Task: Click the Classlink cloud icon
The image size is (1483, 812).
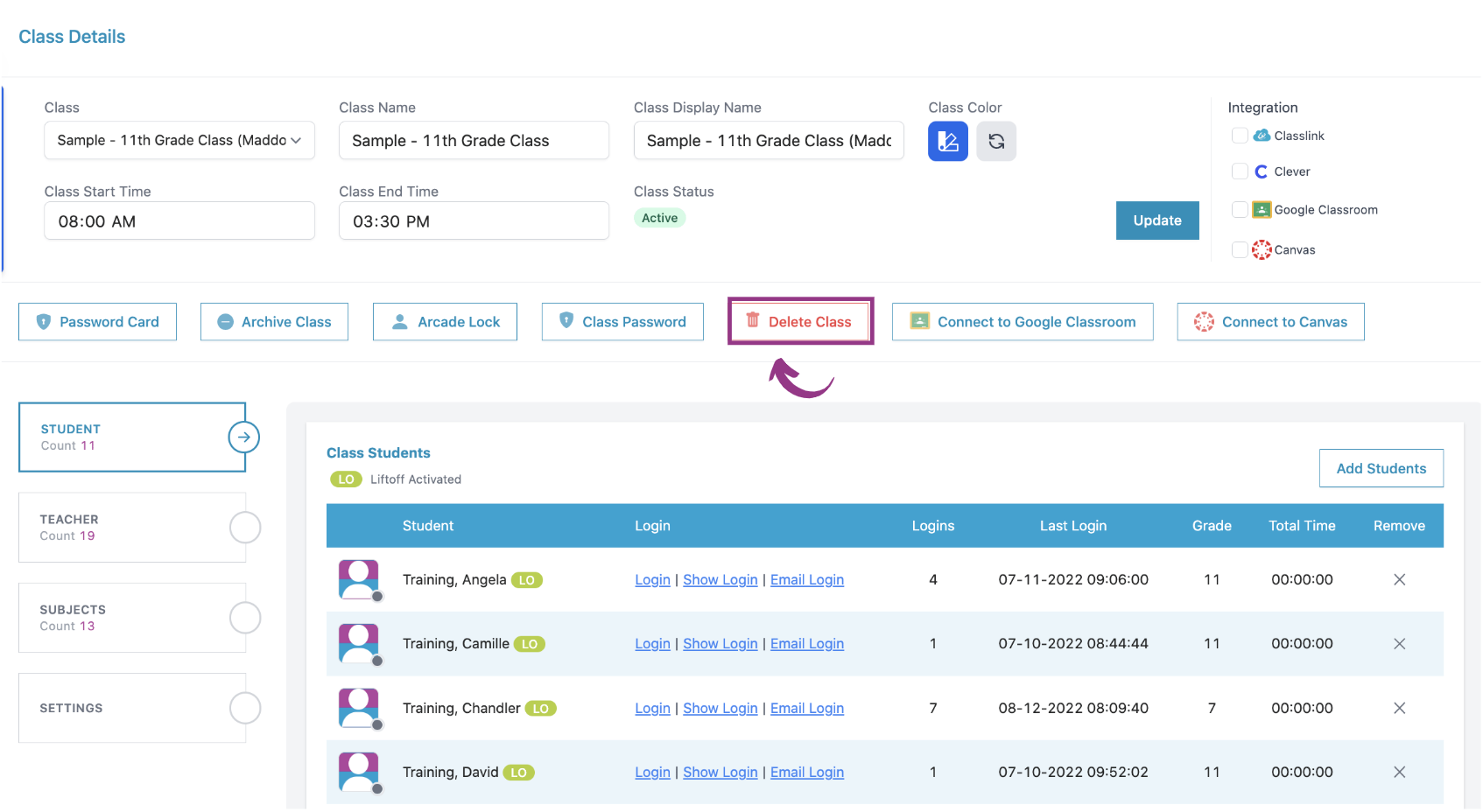Action: click(1262, 136)
